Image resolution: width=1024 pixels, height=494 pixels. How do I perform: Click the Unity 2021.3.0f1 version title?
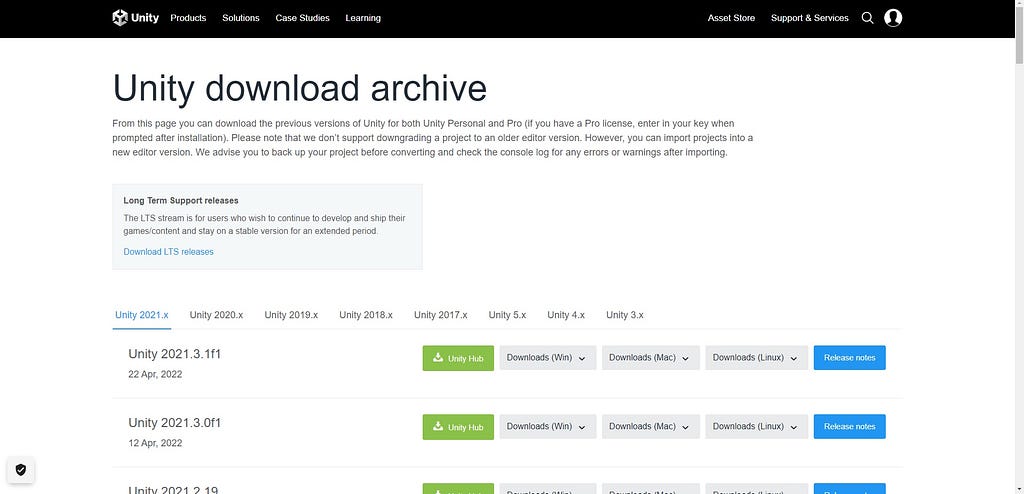pos(174,423)
